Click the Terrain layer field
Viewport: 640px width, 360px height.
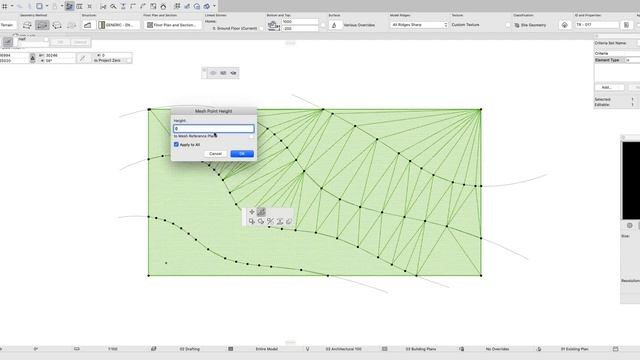[8, 25]
